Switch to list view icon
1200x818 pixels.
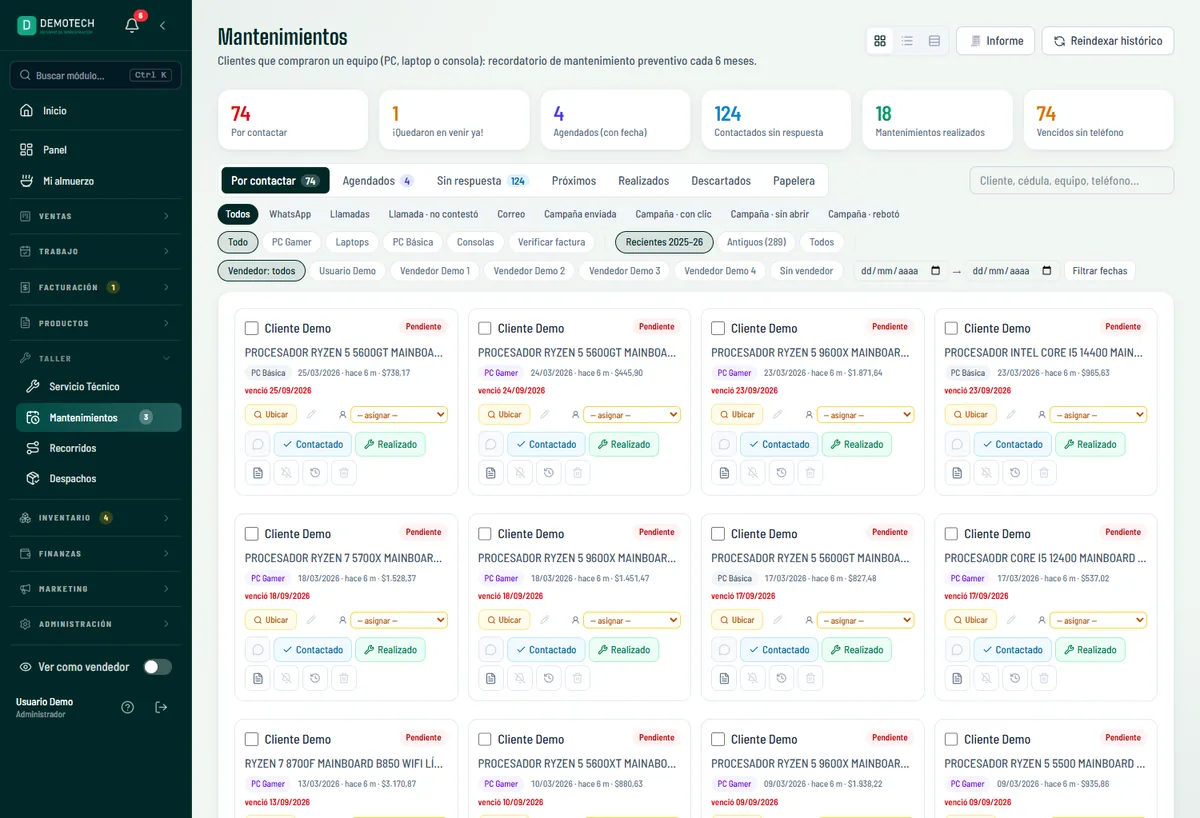pos(907,41)
